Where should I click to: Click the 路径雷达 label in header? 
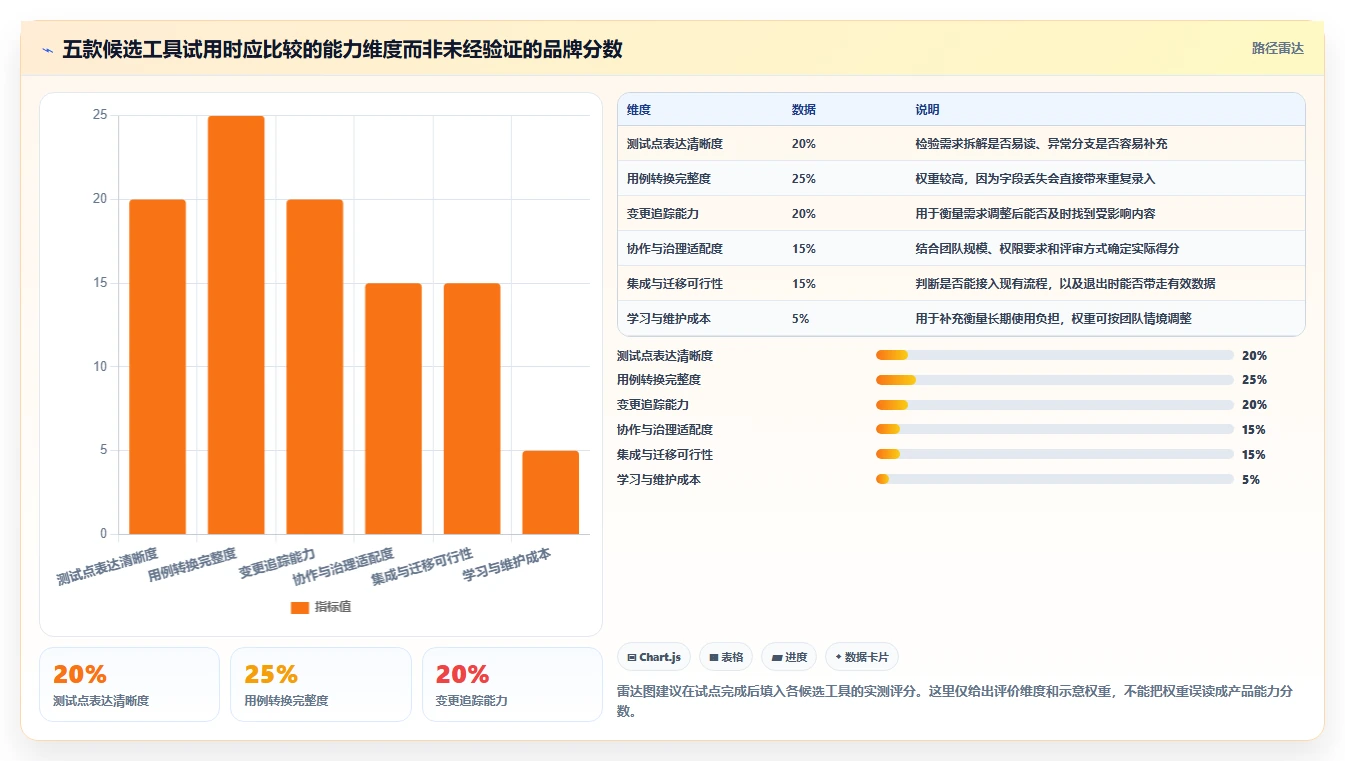coord(1277,48)
